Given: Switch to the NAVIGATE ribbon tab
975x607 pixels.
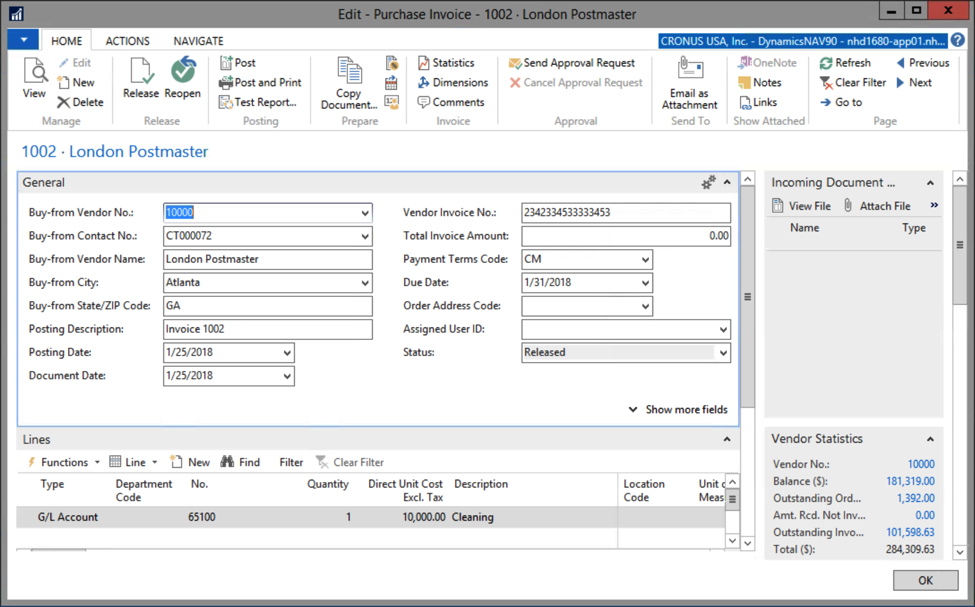Looking at the screenshot, I should pyautogui.click(x=198, y=41).
